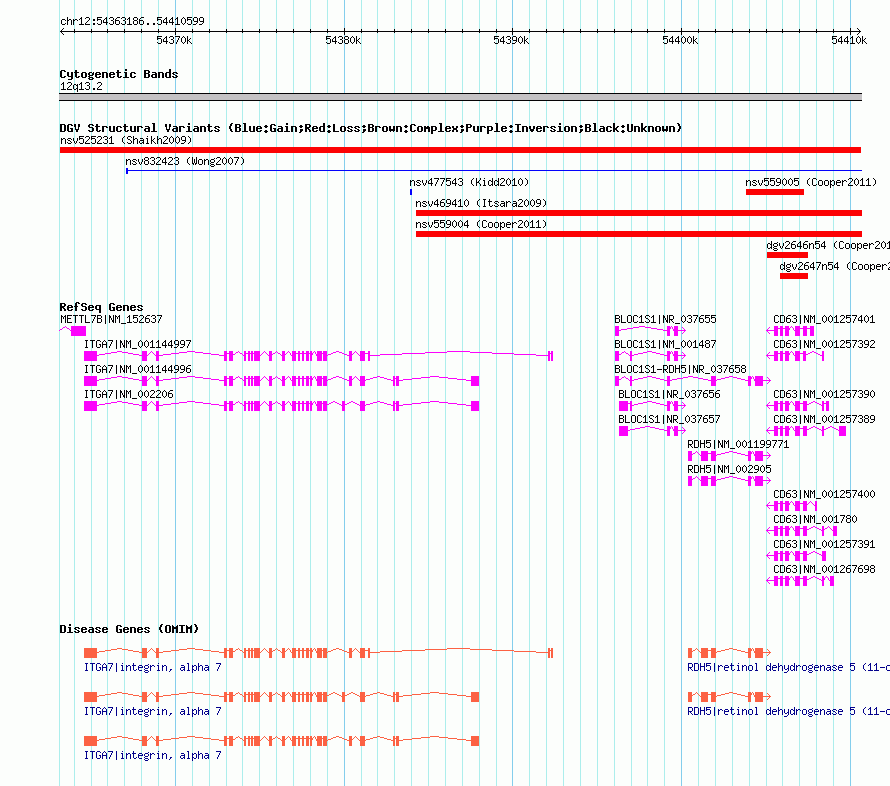Image resolution: width=890 pixels, height=786 pixels.
Task: Select RDH5 NM_001199771 gene glyph
Action: tap(729, 456)
